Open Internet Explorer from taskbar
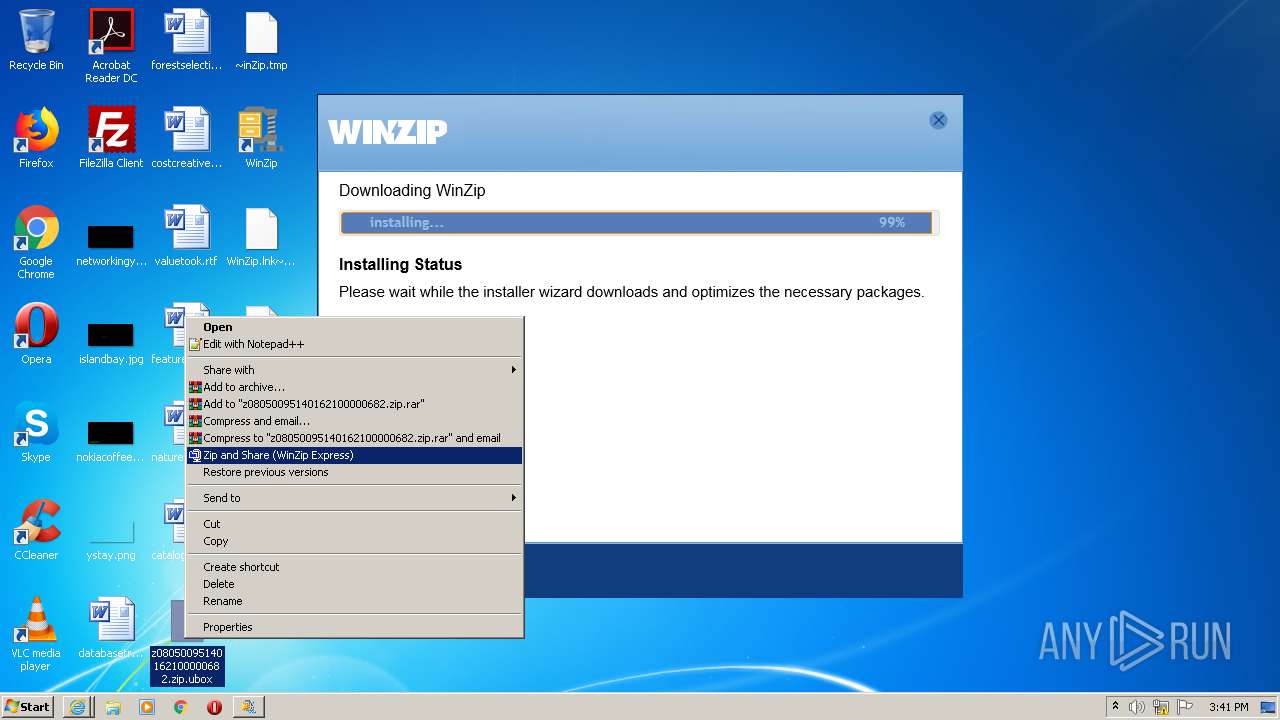This screenshot has height=720, width=1280. [77, 707]
